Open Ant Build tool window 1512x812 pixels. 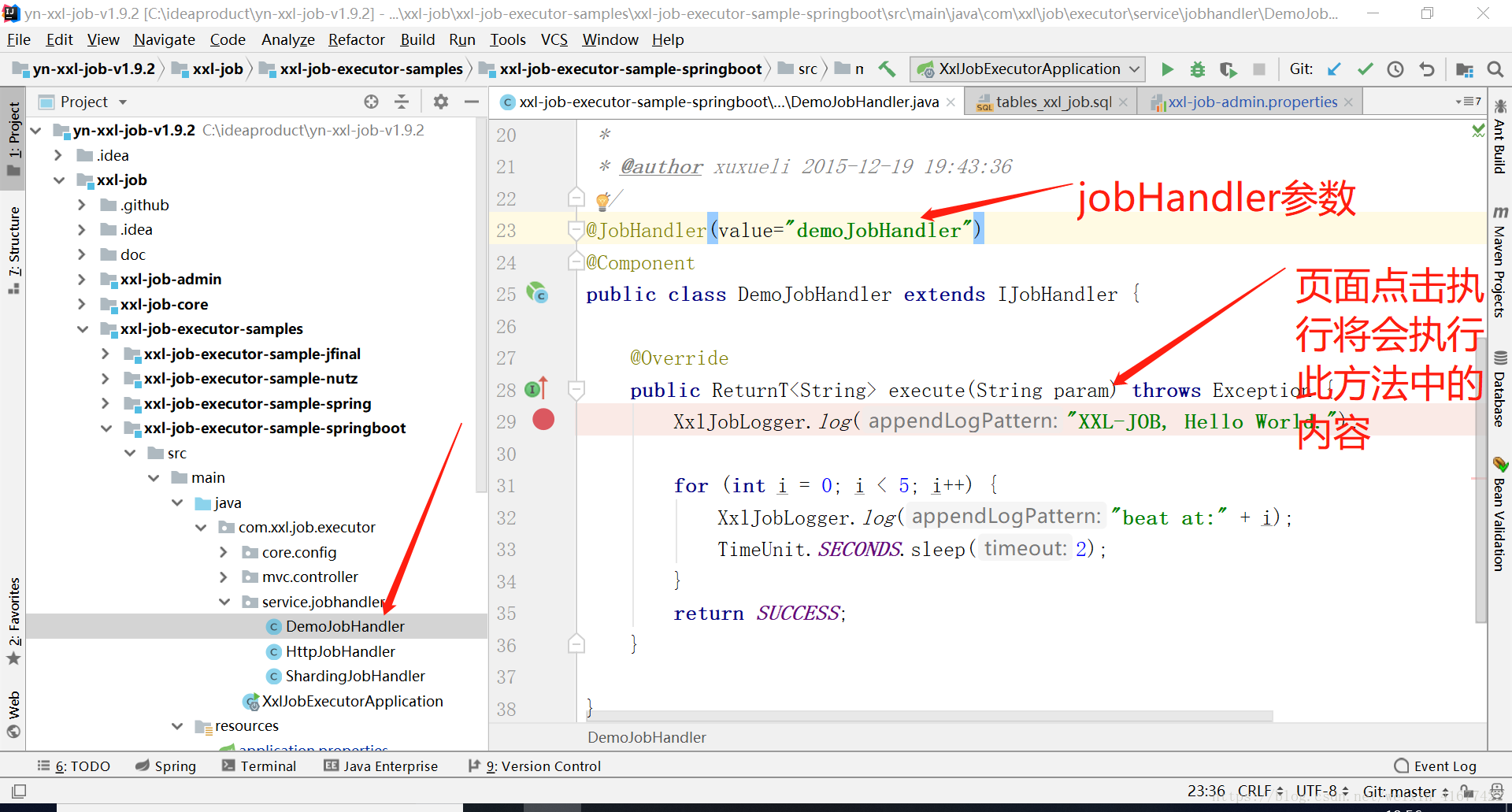tap(1499, 137)
